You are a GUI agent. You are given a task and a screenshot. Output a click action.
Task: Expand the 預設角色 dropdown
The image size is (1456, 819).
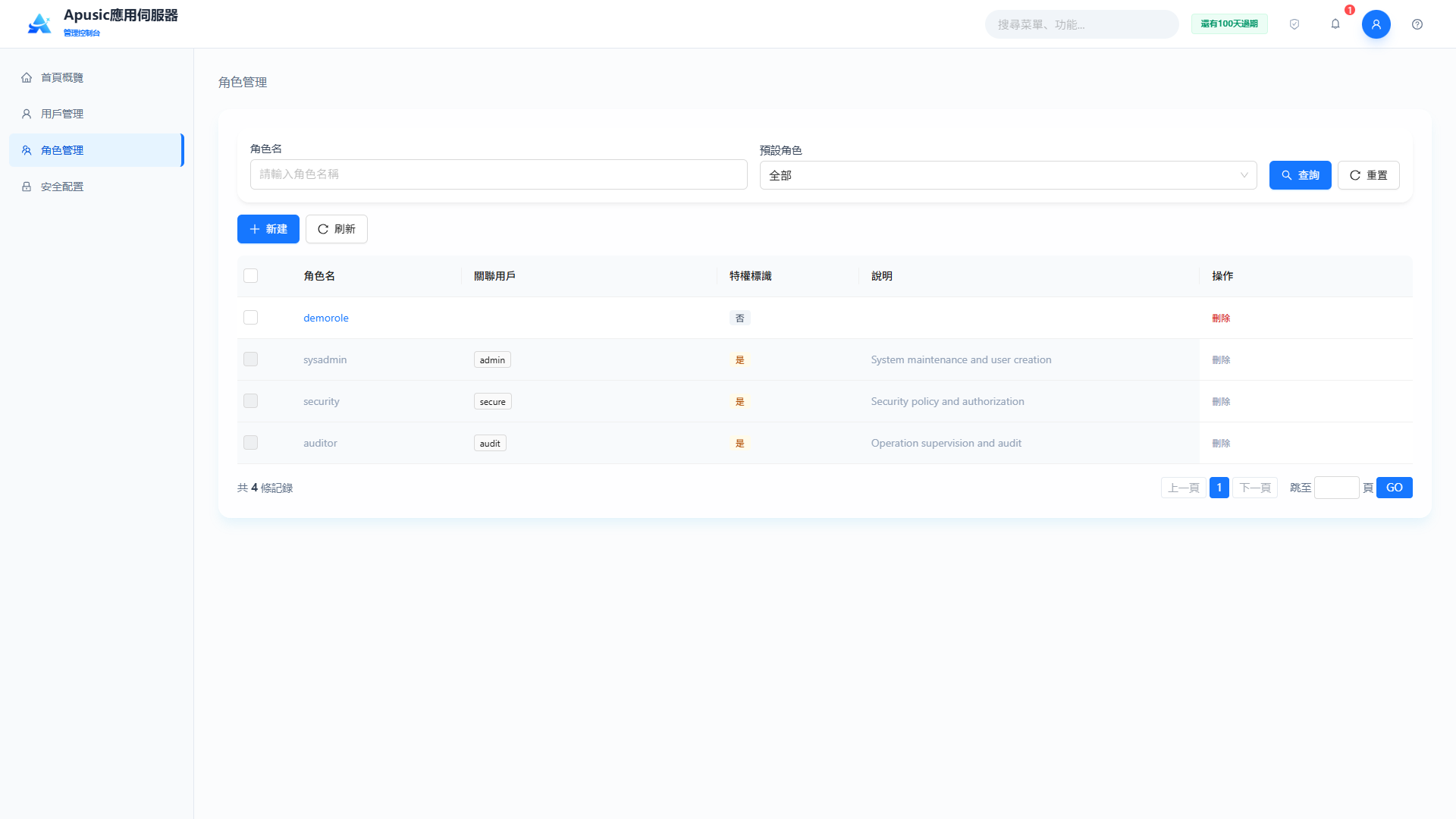pos(1009,175)
